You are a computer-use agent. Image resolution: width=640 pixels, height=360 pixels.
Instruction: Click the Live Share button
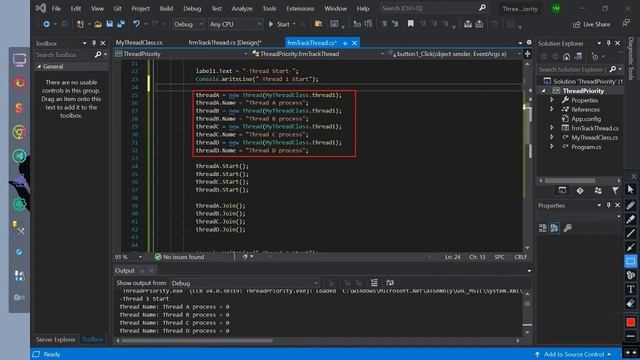[592, 24]
